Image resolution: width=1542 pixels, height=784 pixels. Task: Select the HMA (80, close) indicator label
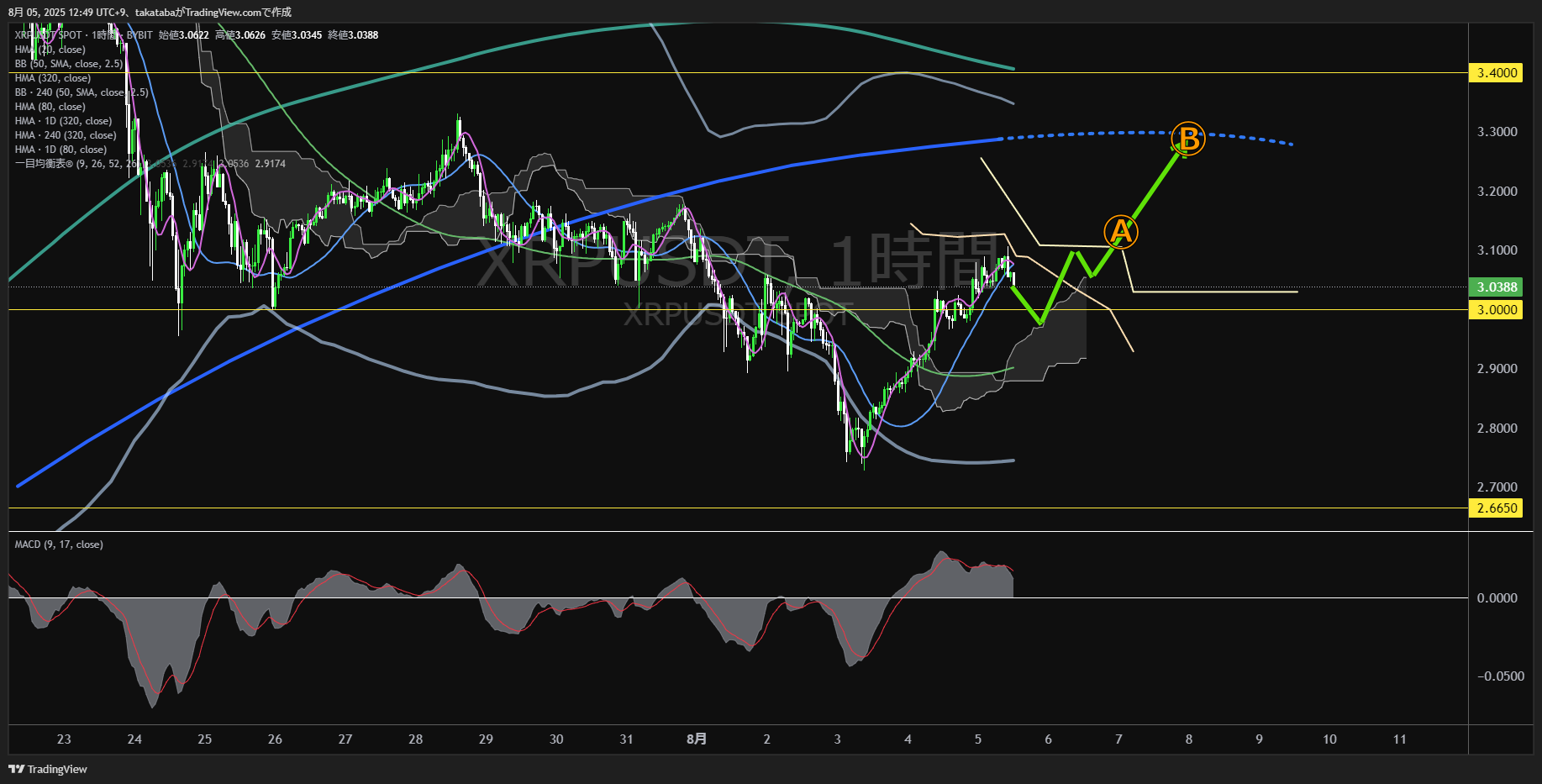coord(50,107)
